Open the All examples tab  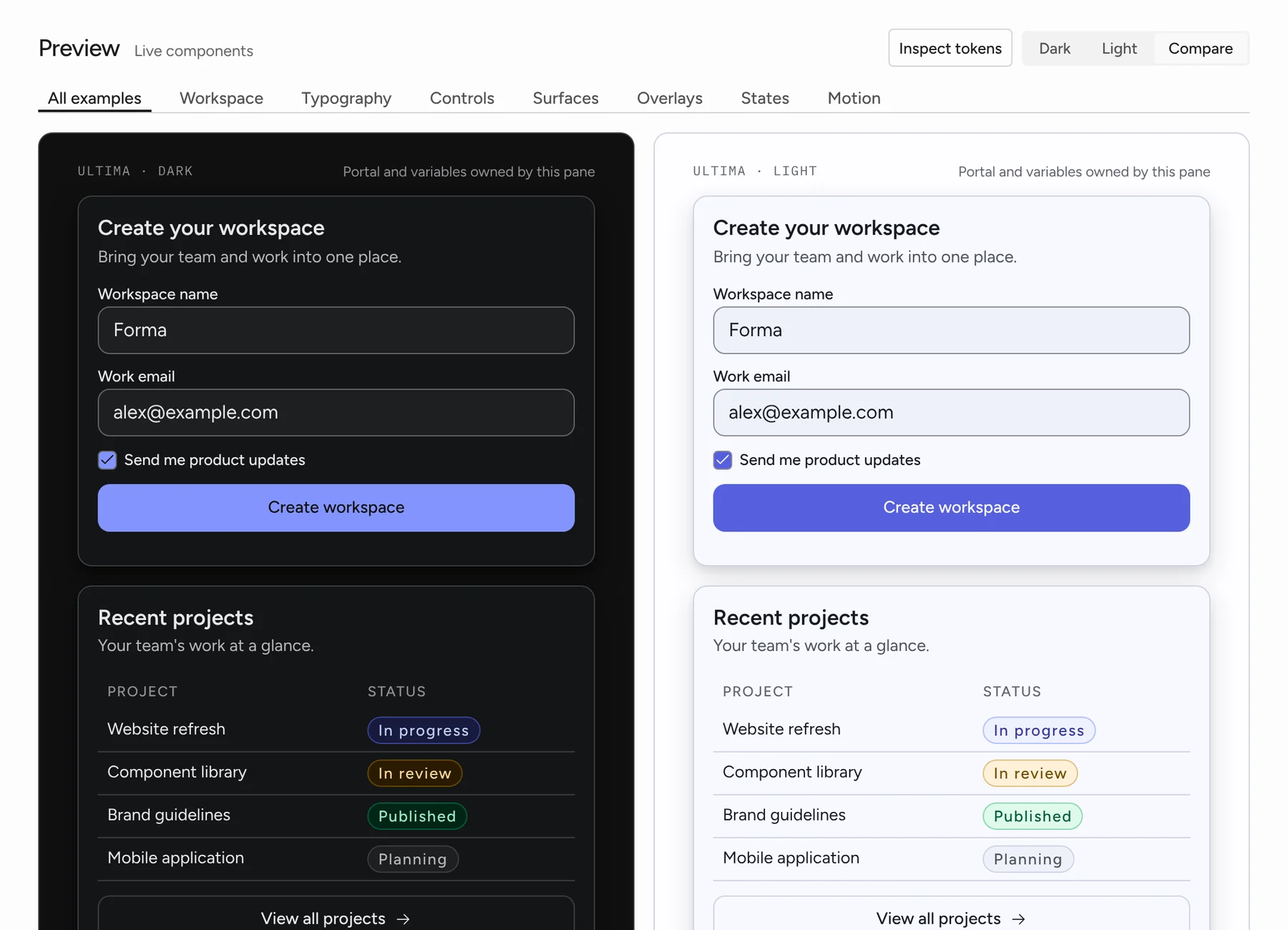(x=94, y=98)
